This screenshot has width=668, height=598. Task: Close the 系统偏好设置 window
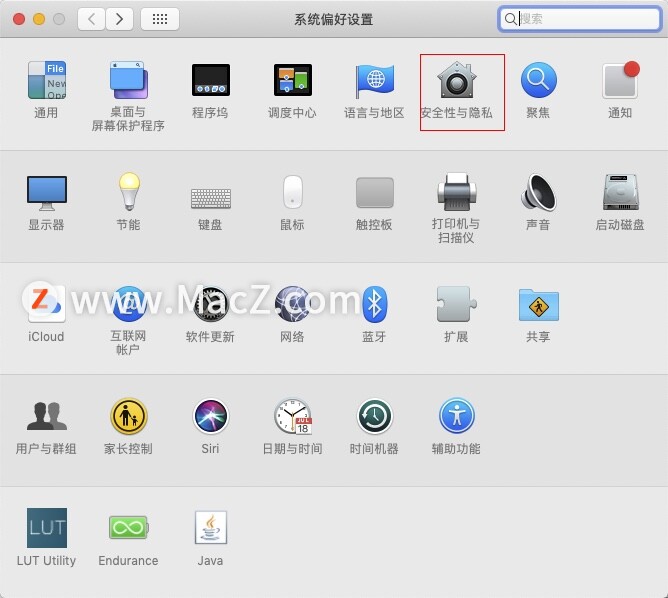point(19,19)
